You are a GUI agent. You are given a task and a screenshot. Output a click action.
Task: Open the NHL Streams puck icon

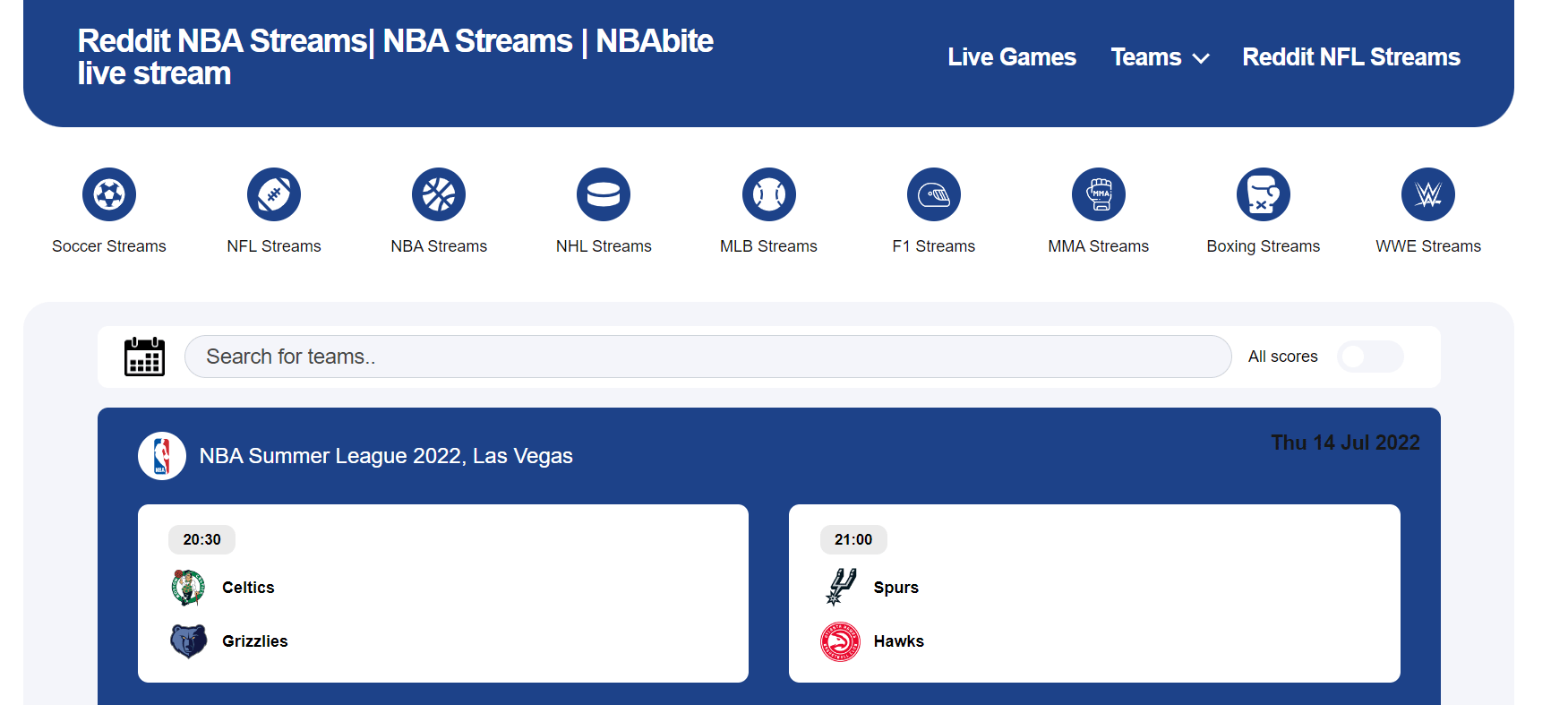point(604,194)
